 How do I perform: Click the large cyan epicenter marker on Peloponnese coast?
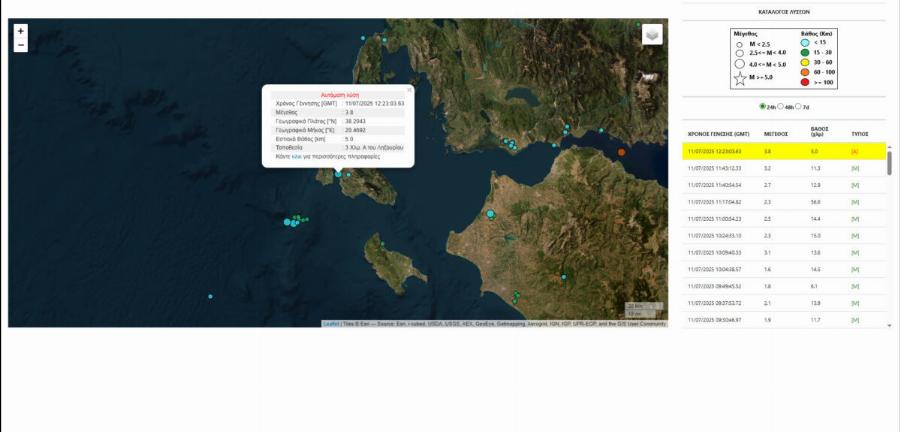tap(490, 214)
